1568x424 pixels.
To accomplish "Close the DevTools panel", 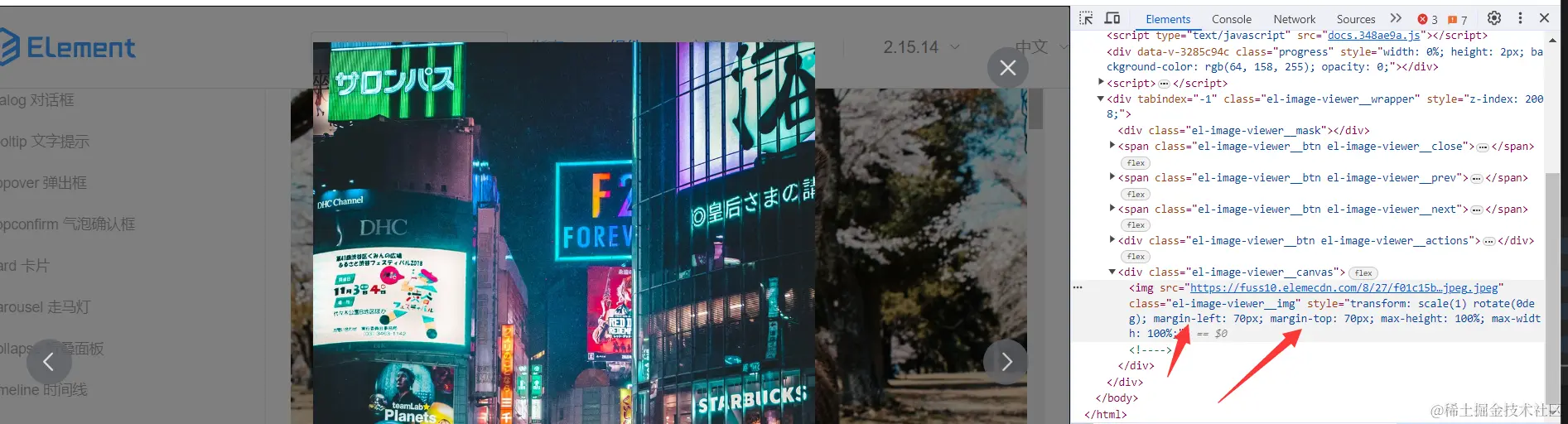I will 1544,18.
